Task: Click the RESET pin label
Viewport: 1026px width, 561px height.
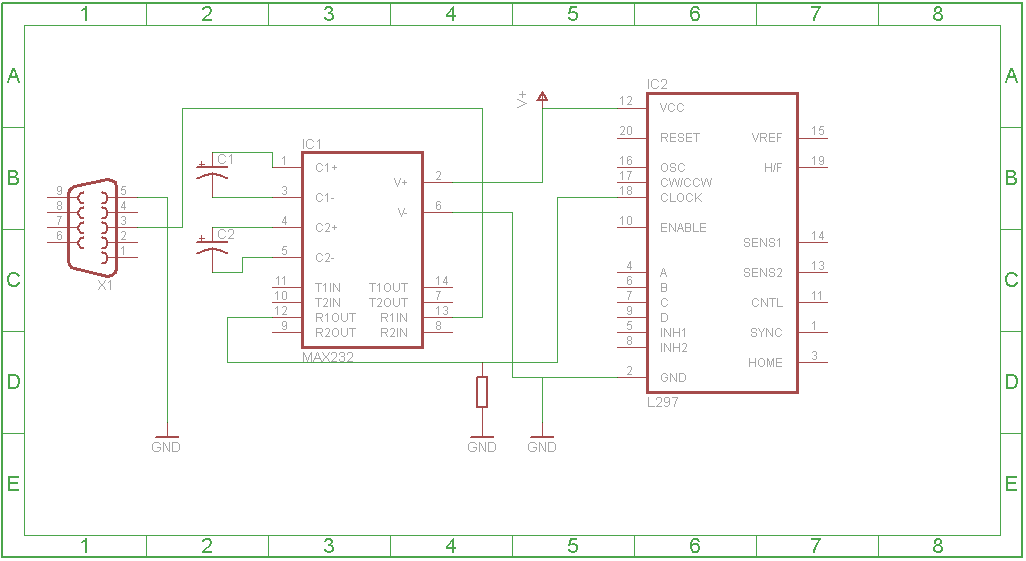Action: tap(680, 137)
